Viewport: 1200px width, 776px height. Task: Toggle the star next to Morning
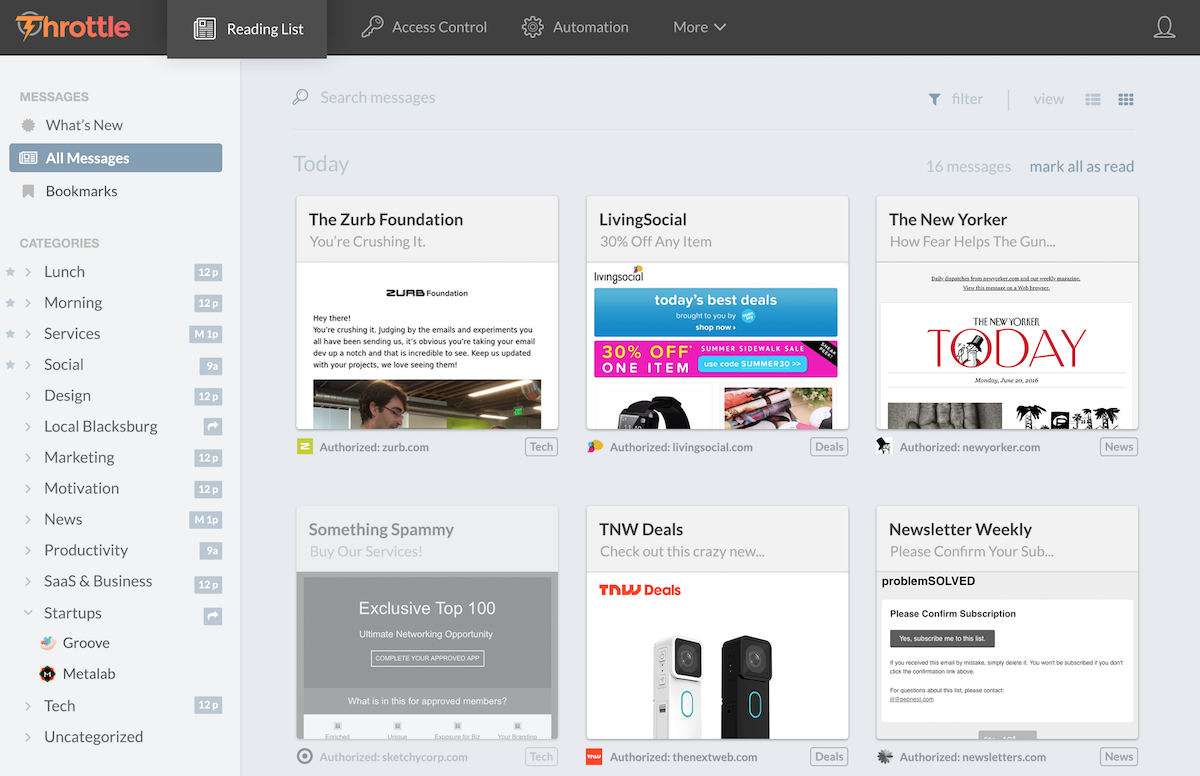10,303
